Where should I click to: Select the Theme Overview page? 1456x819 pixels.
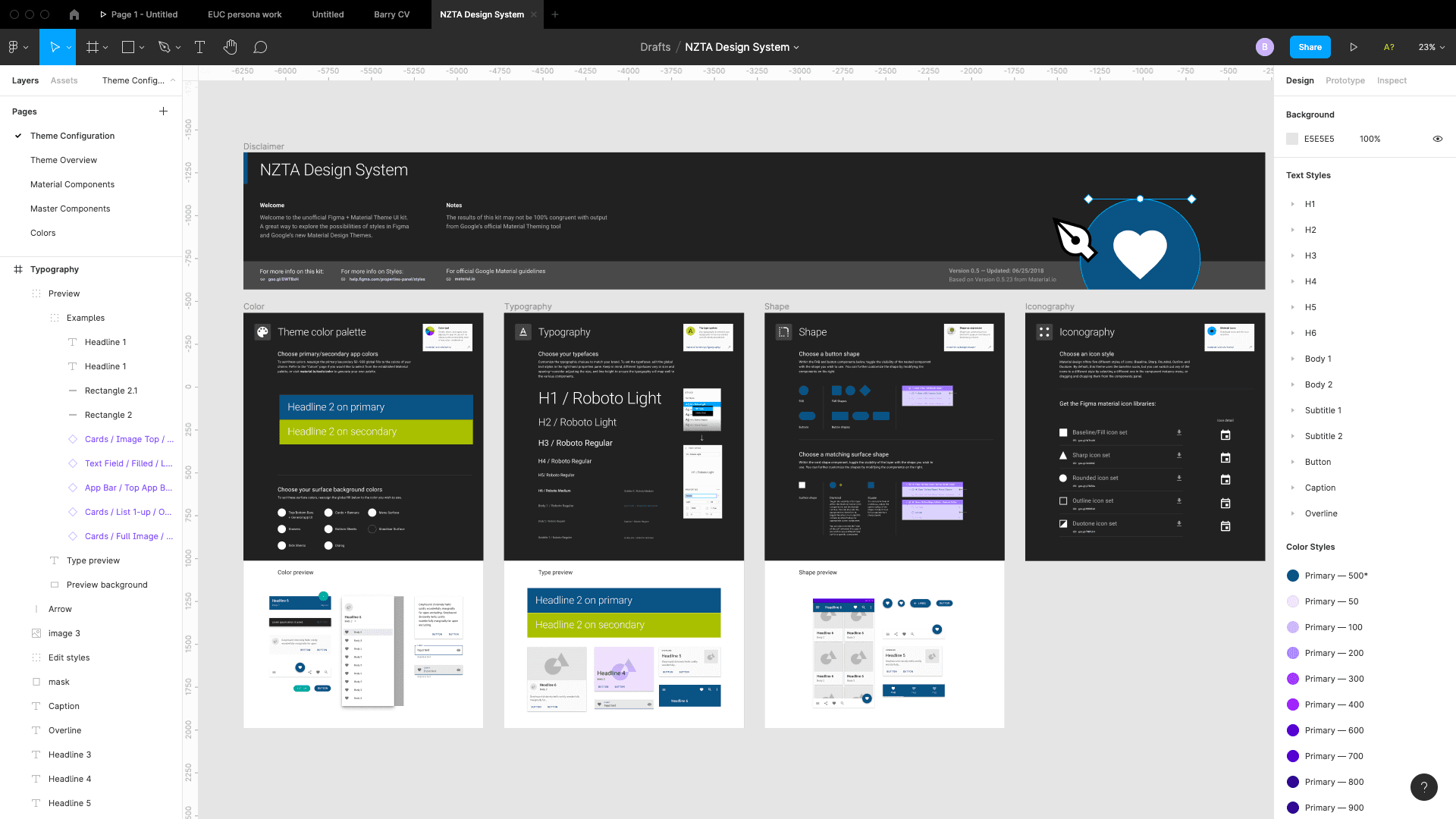tap(64, 160)
